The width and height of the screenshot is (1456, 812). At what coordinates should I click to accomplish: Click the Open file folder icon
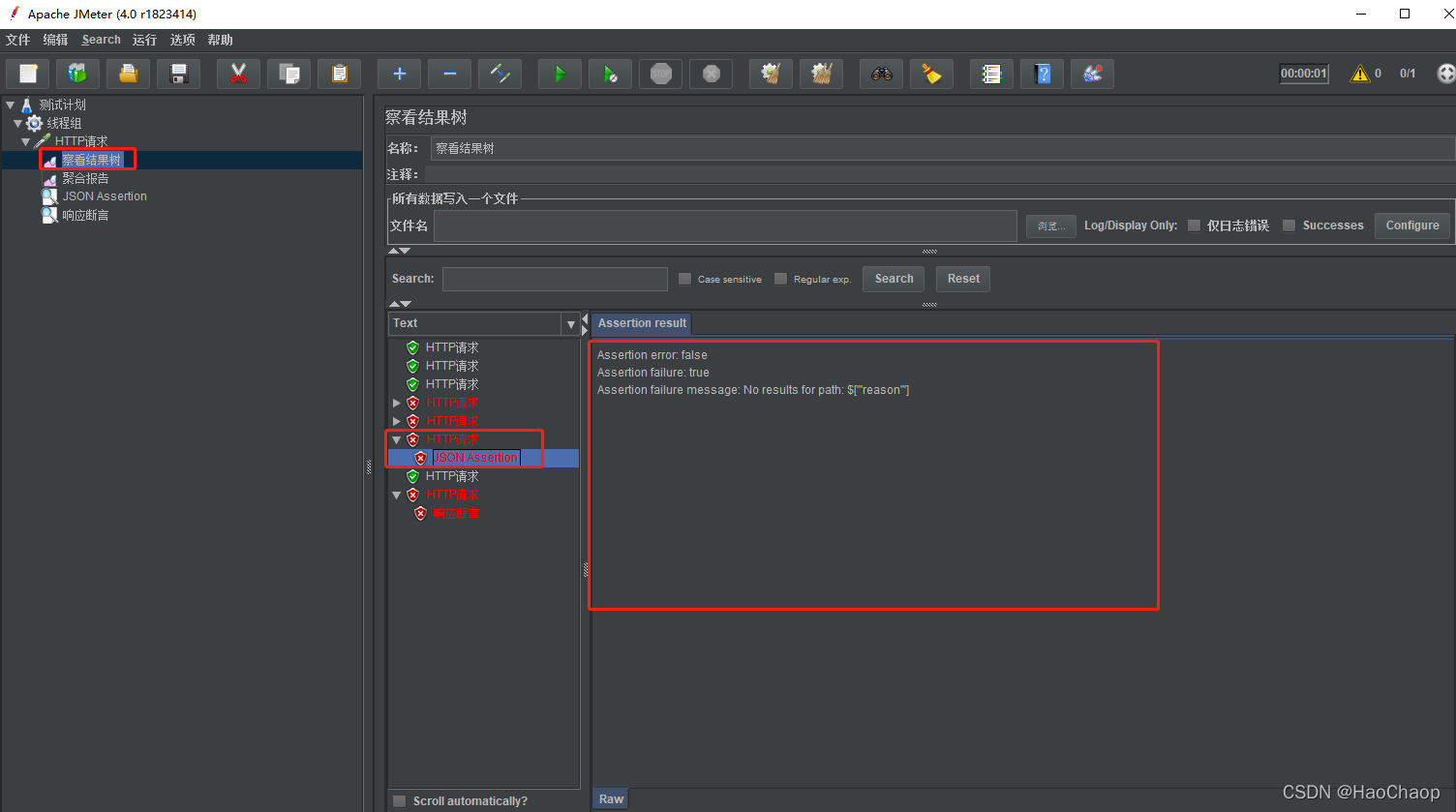[x=128, y=74]
